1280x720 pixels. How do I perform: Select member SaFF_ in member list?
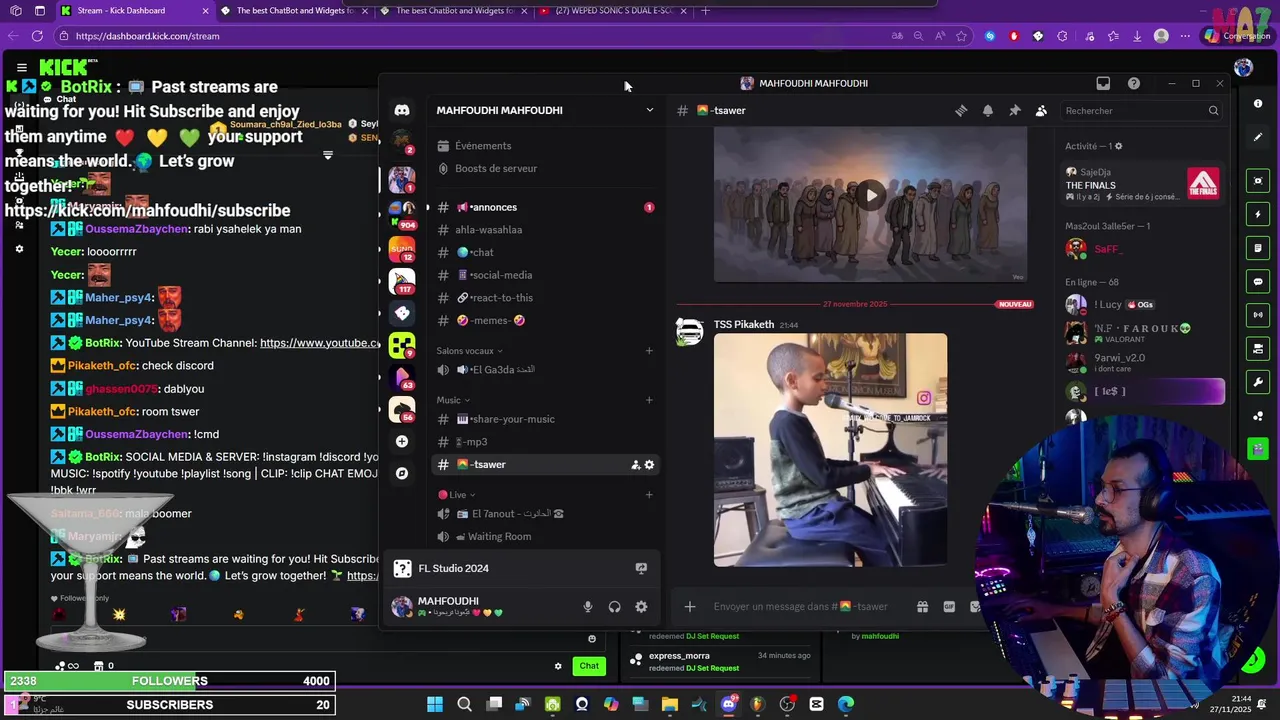(1143, 249)
